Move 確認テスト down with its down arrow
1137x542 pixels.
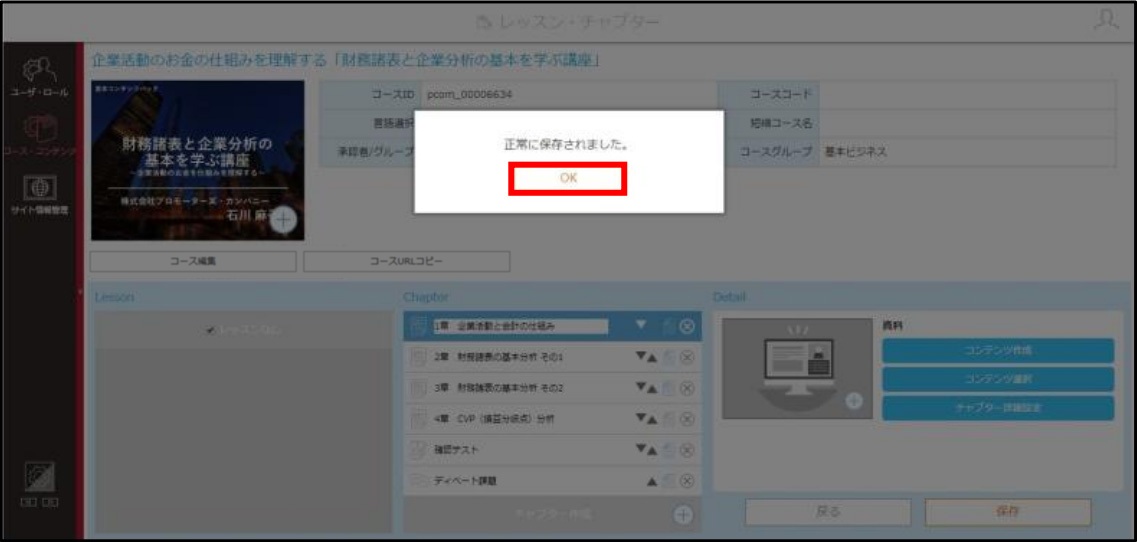640,450
